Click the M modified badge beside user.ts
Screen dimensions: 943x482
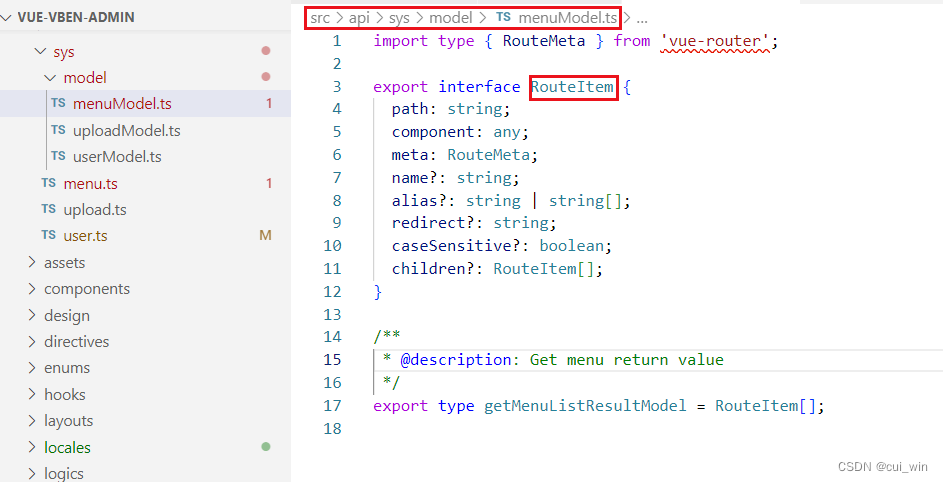tap(265, 235)
